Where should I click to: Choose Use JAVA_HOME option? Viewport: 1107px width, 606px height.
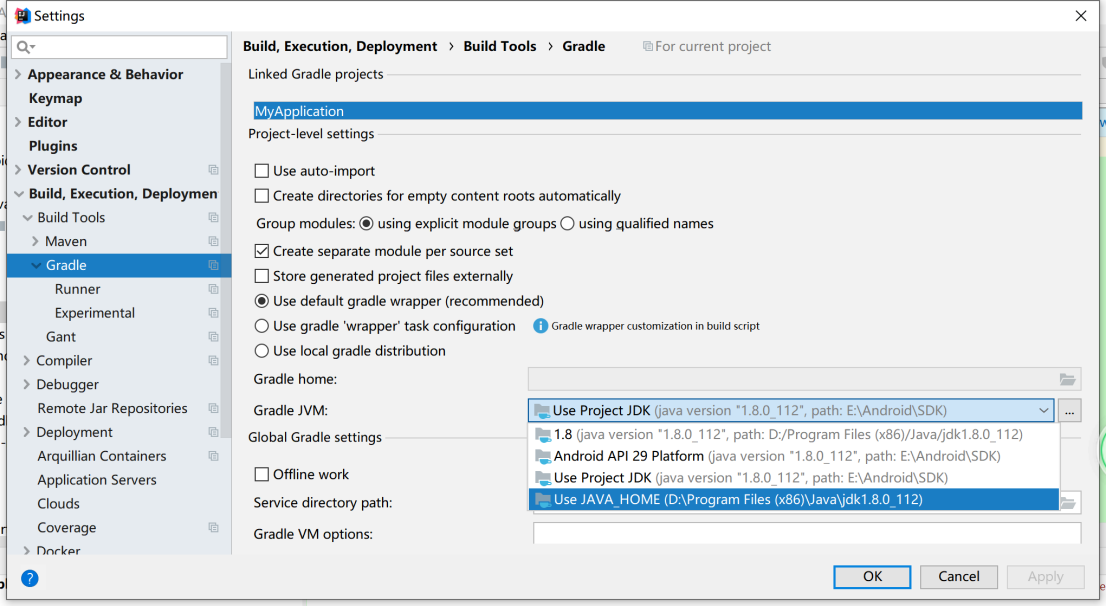pos(794,499)
